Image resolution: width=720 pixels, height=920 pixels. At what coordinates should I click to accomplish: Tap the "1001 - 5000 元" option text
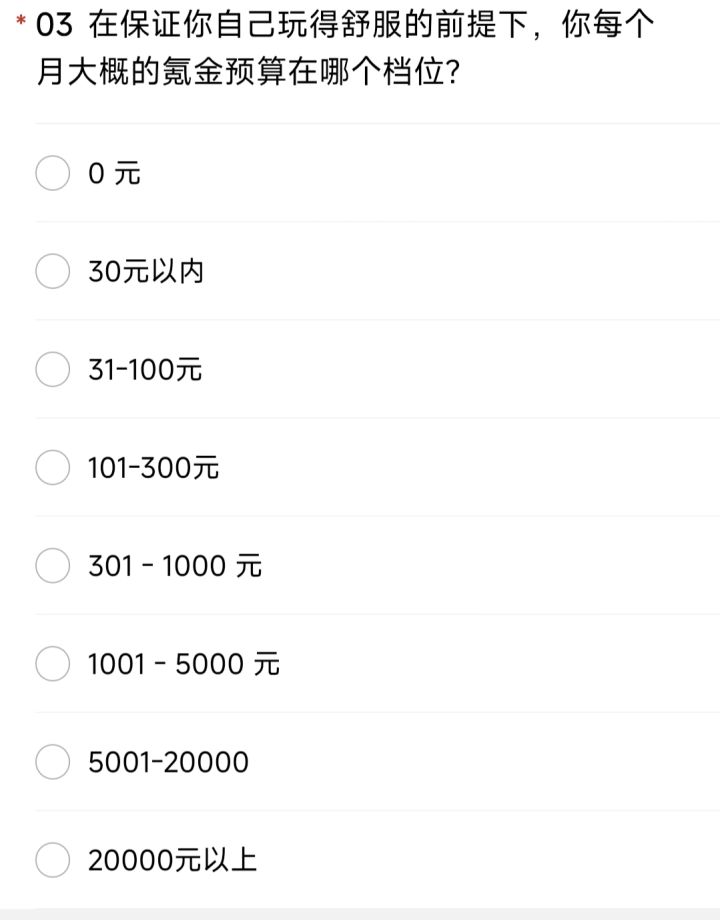(184, 664)
